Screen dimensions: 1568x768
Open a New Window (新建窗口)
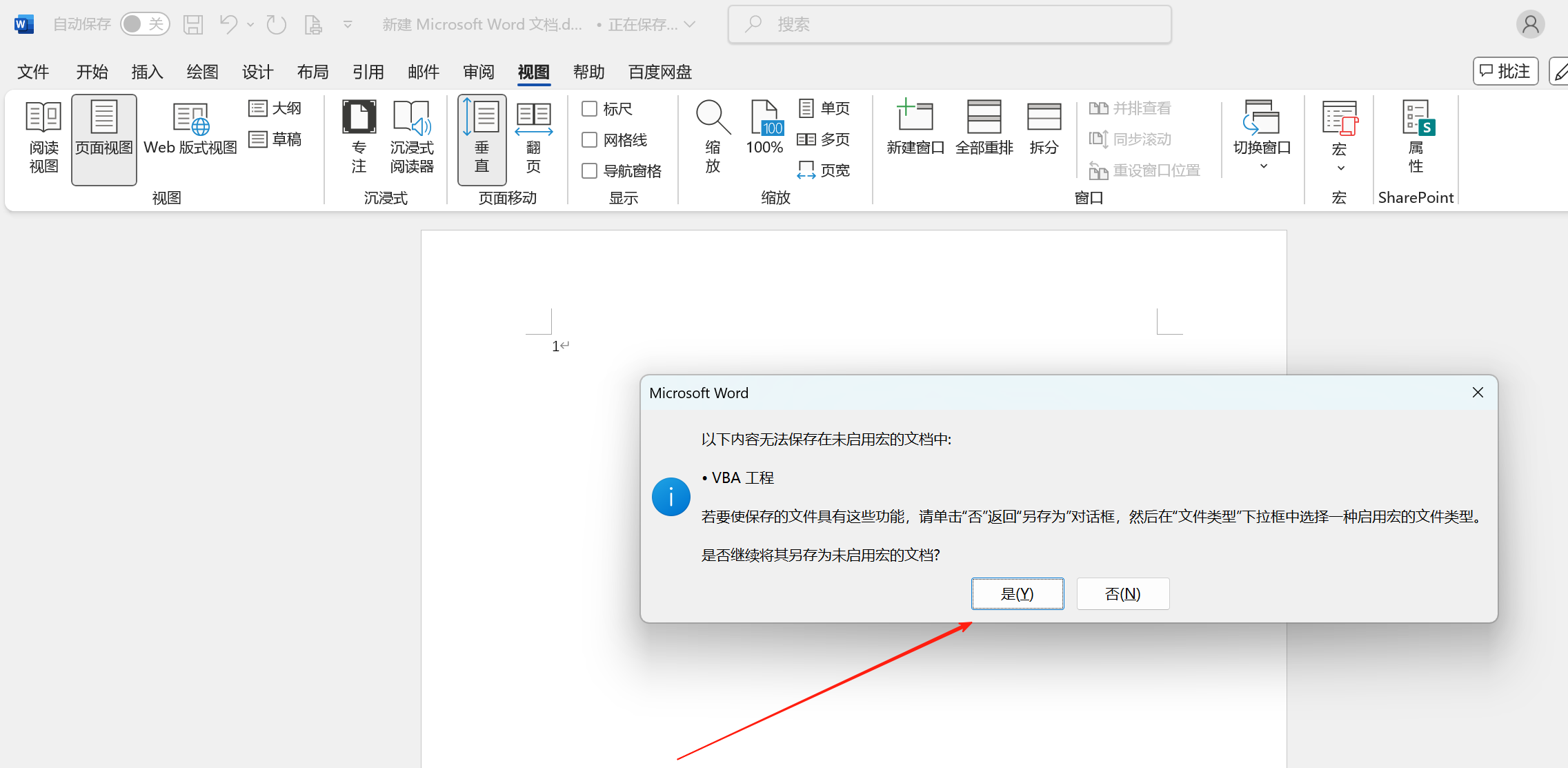(x=915, y=128)
